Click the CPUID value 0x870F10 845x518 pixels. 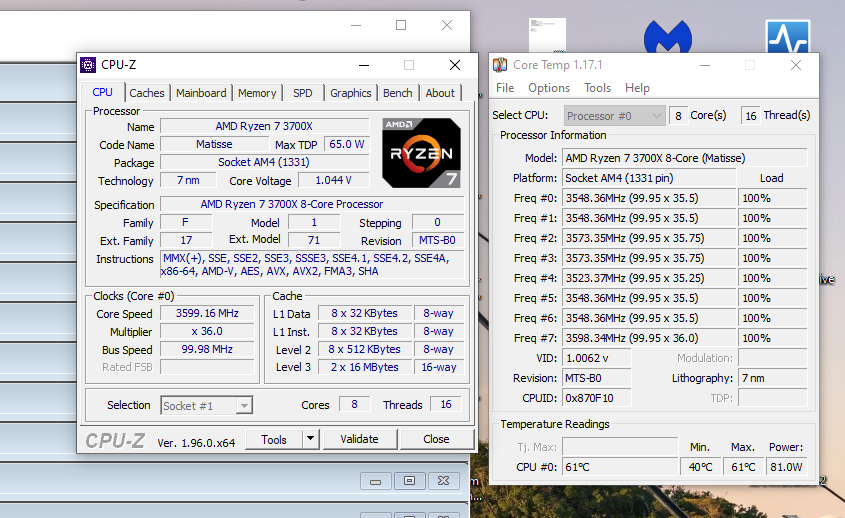coord(597,398)
